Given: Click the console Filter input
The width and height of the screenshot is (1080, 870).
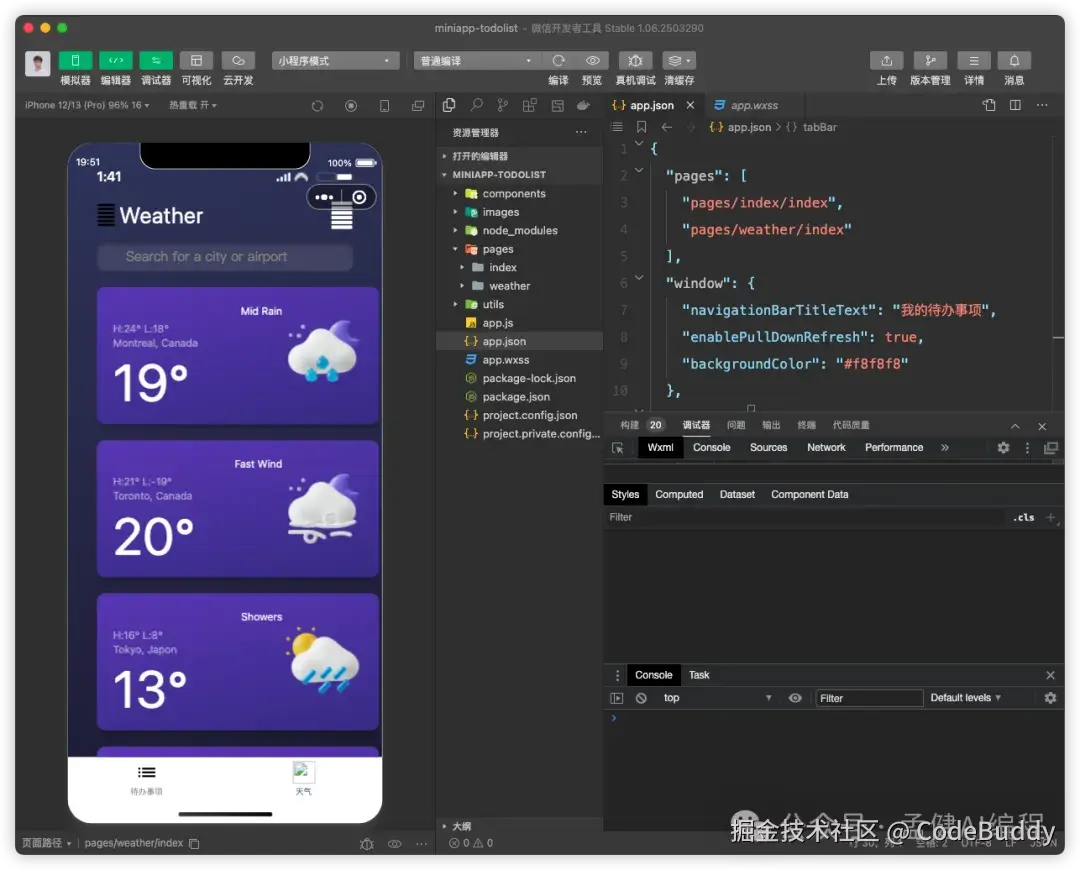Looking at the screenshot, I should tap(869, 698).
